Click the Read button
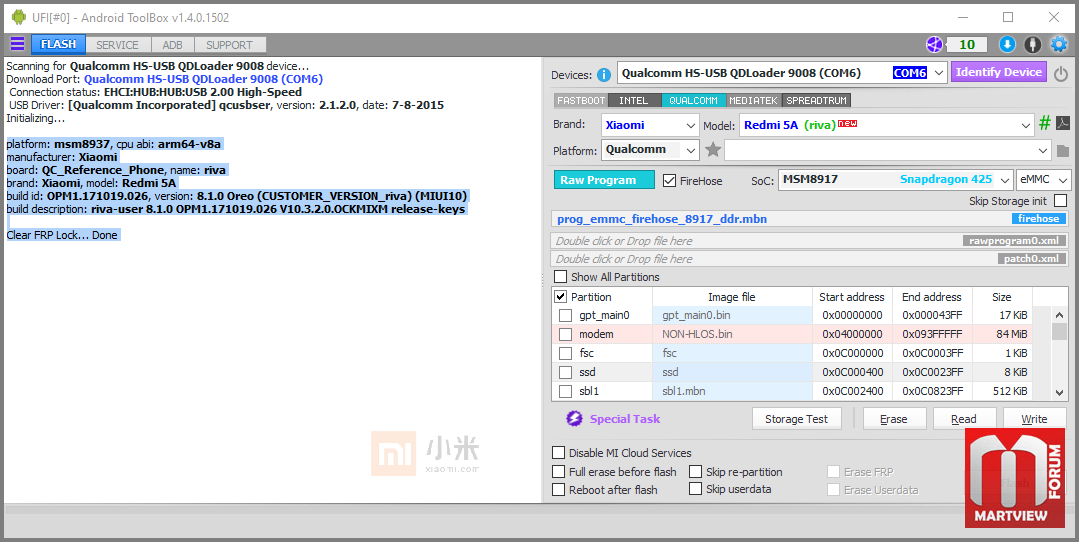The image size is (1079, 542). click(x=964, y=419)
